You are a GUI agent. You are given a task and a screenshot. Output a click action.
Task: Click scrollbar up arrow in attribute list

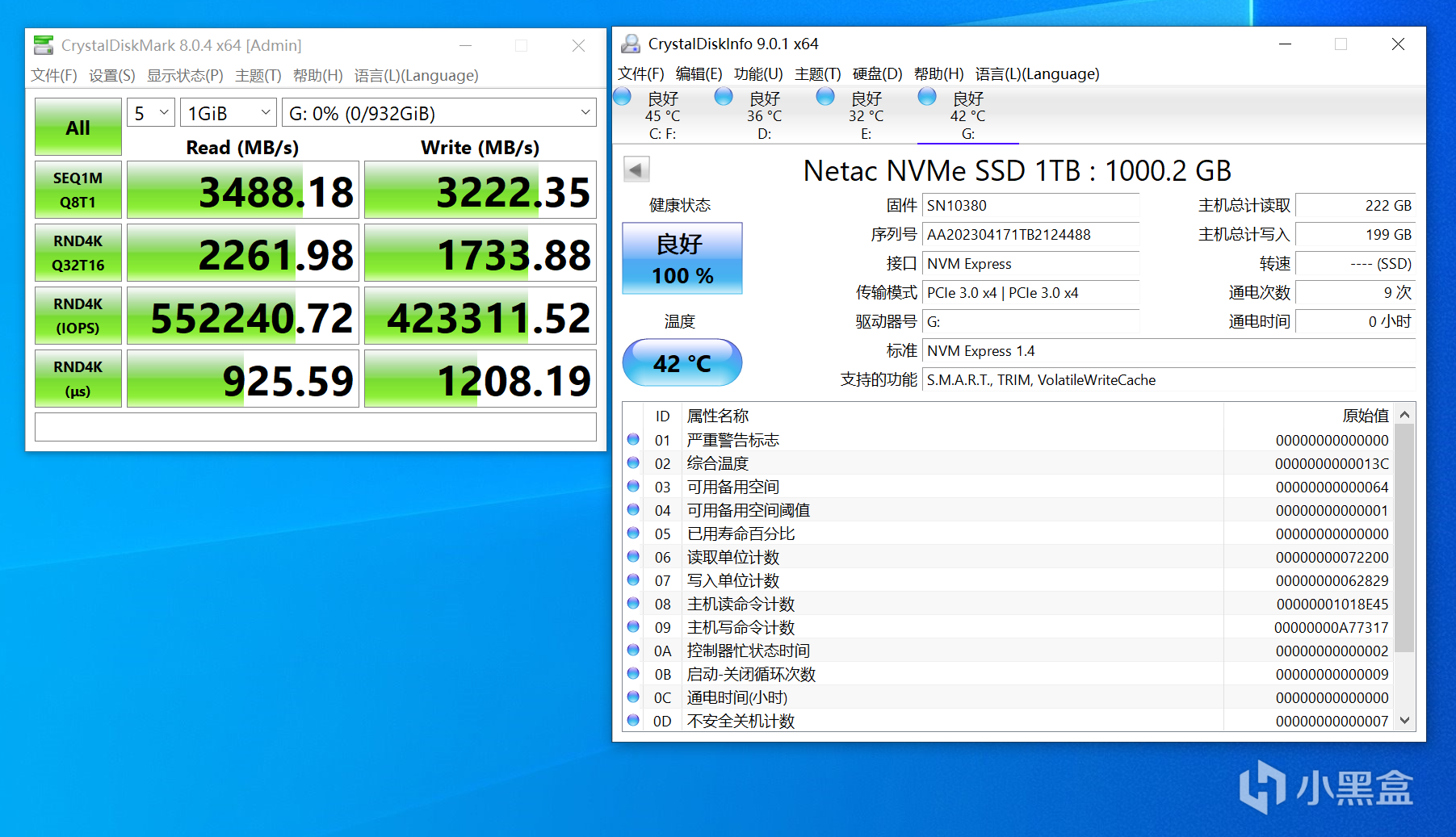[x=1405, y=415]
